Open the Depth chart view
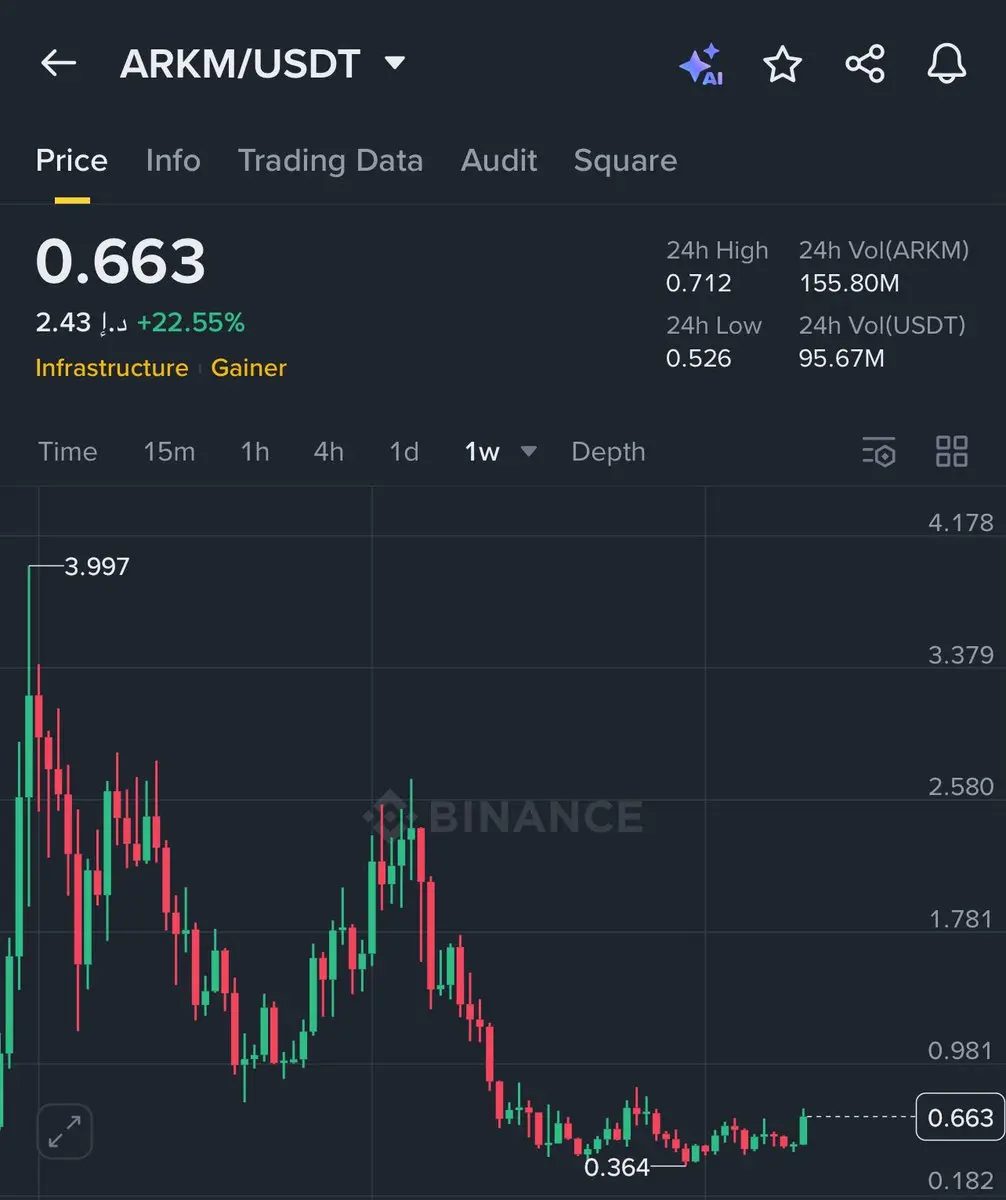Screen dimensions: 1006x1200 click(x=608, y=452)
